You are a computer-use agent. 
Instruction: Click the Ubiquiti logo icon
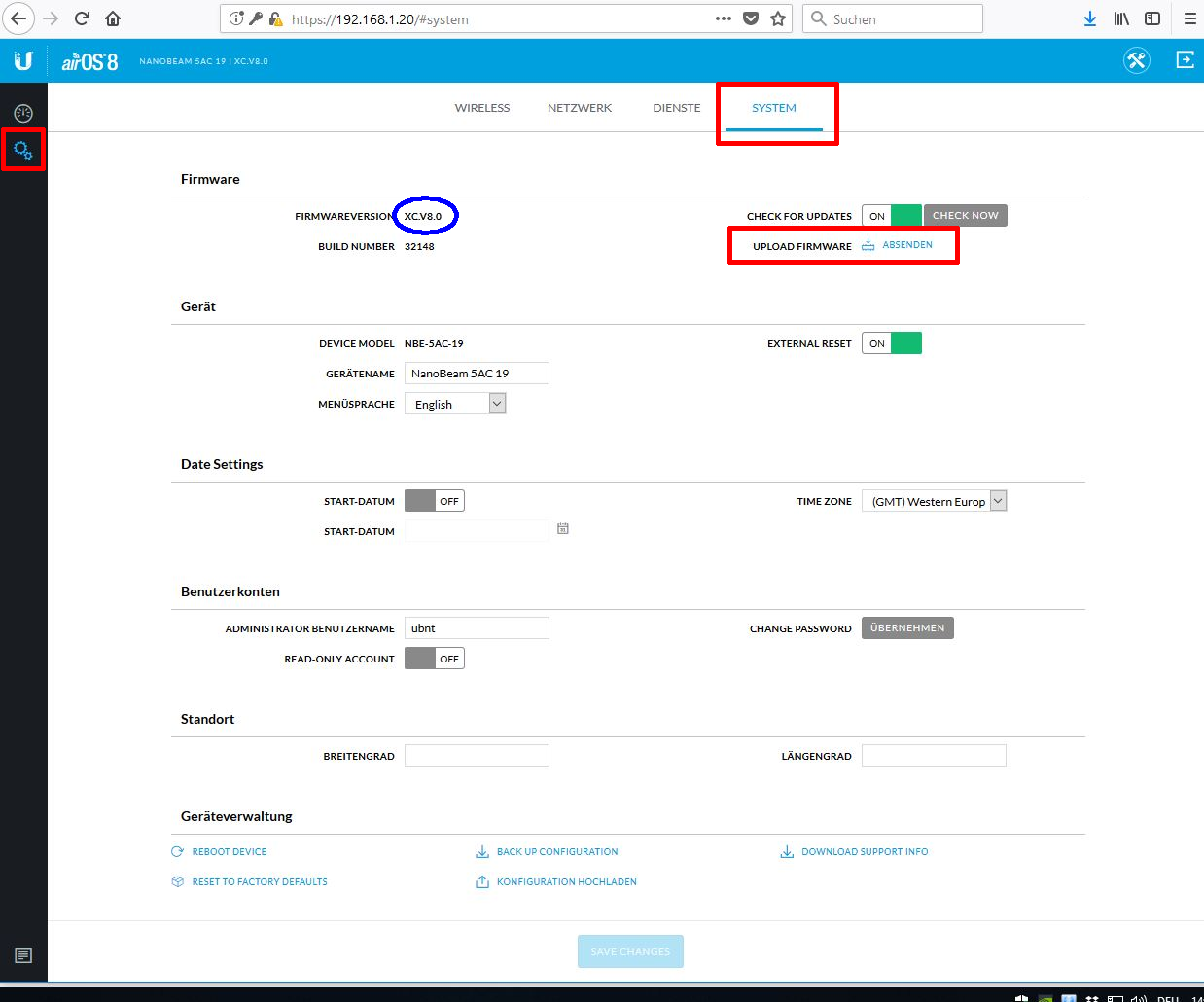23,61
